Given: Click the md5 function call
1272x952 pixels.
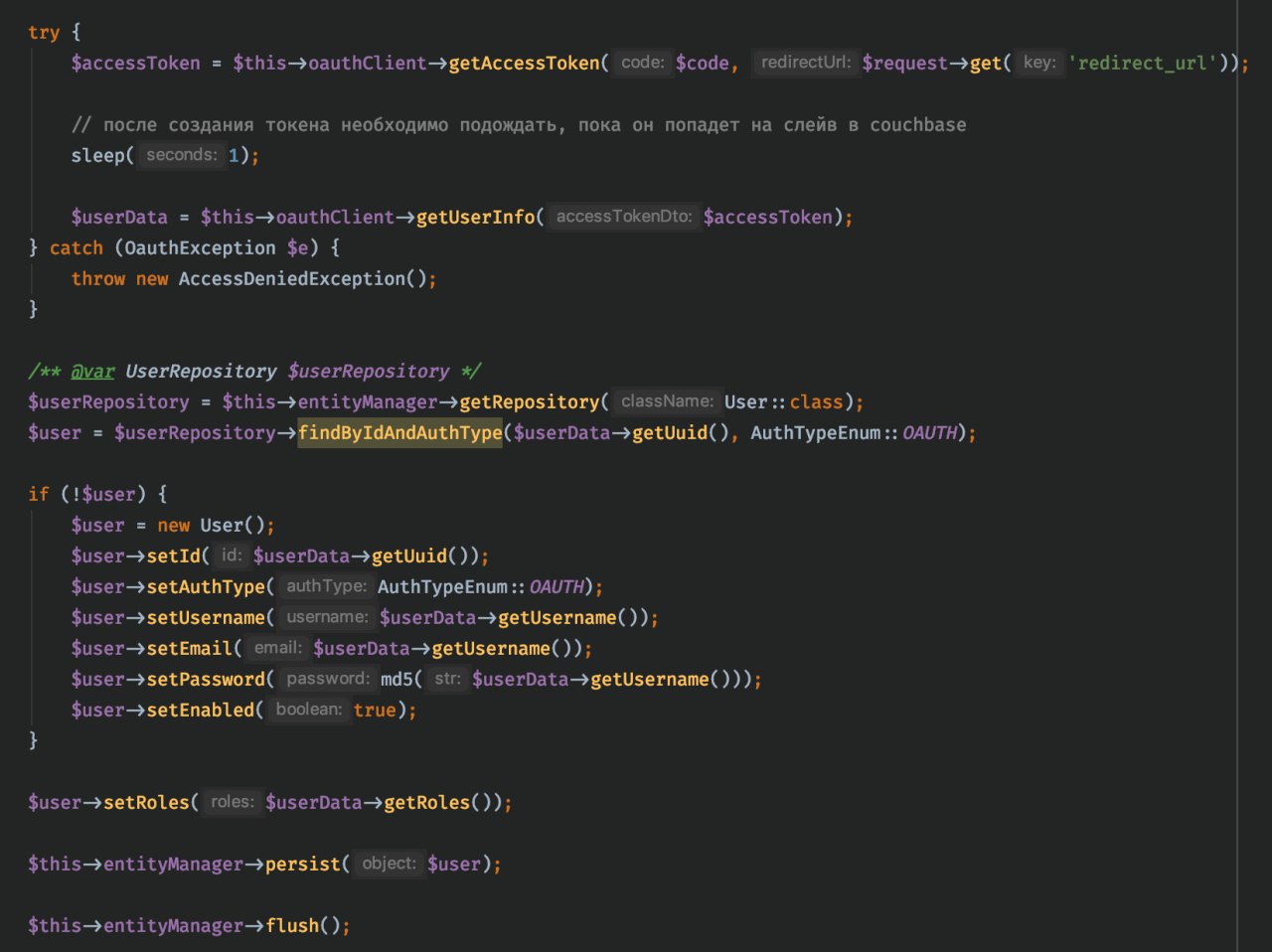Looking at the screenshot, I should (397, 679).
